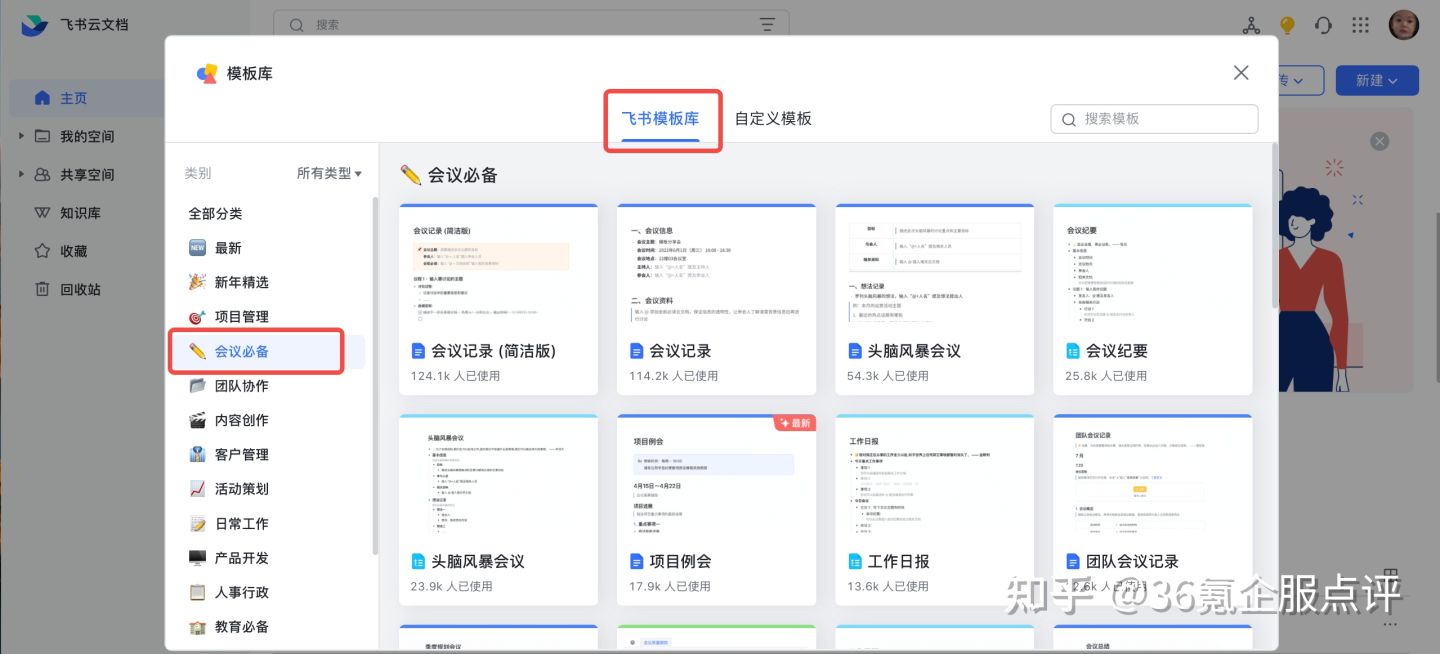The image size is (1440, 654).
Task: Open the 回收站 trash icon
Action: tap(42, 289)
